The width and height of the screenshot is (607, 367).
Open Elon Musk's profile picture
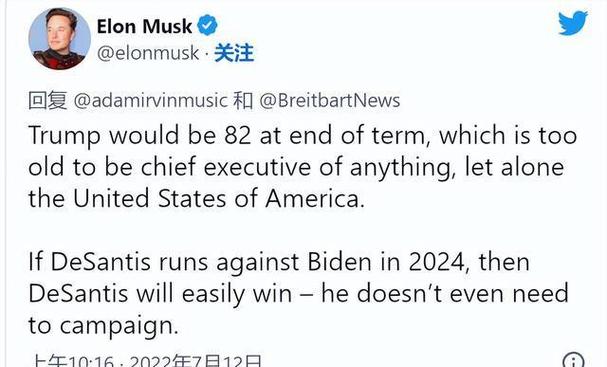(x=60, y=39)
